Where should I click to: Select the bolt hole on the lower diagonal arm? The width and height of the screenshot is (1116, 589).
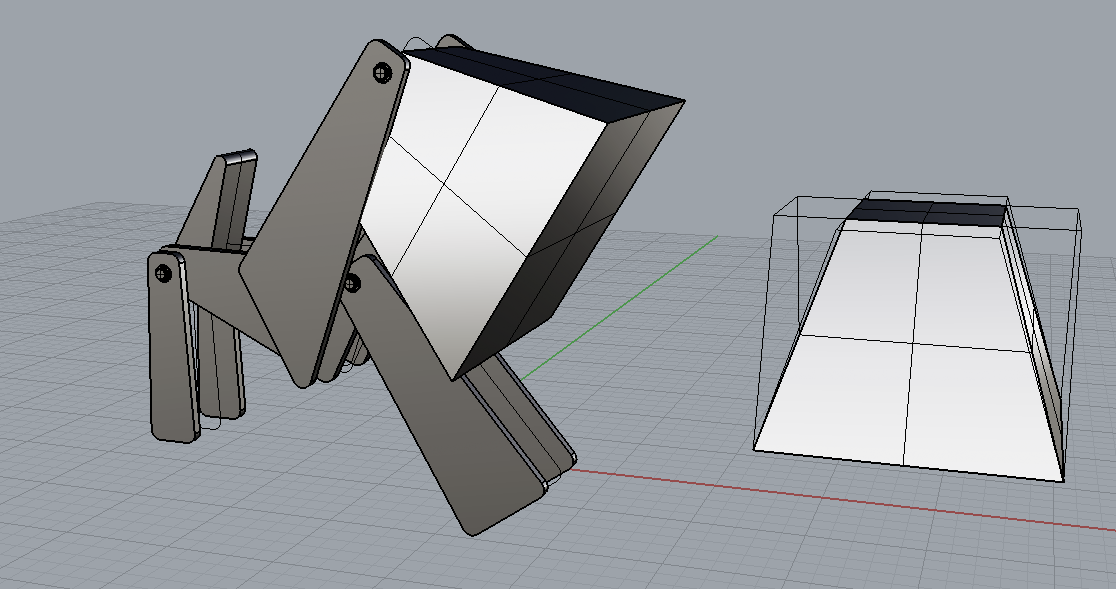pos(351,284)
